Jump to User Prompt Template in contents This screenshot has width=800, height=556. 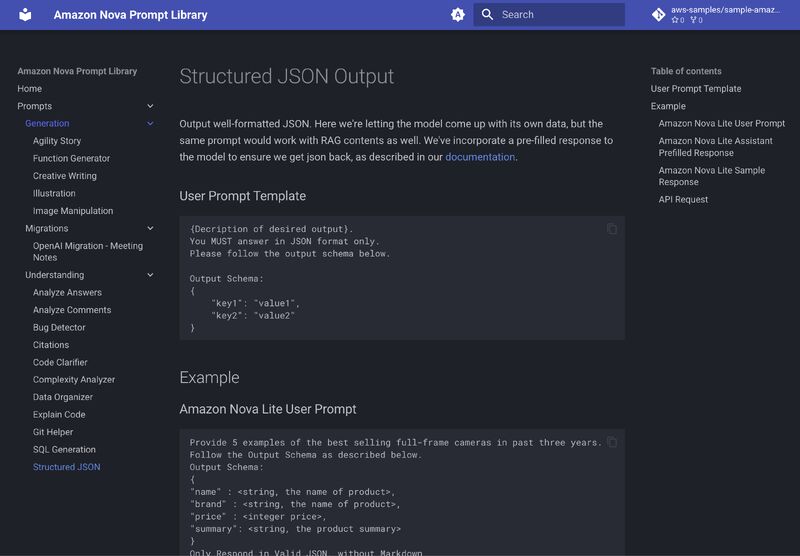696,89
